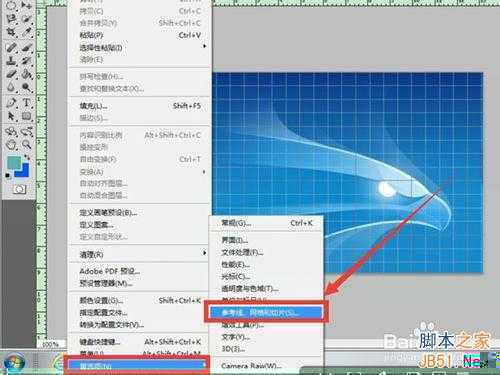Image resolution: width=500 pixels, height=375 pixels.
Task: Select the Path Selection arrow tool
Action: click(x=11, y=116)
